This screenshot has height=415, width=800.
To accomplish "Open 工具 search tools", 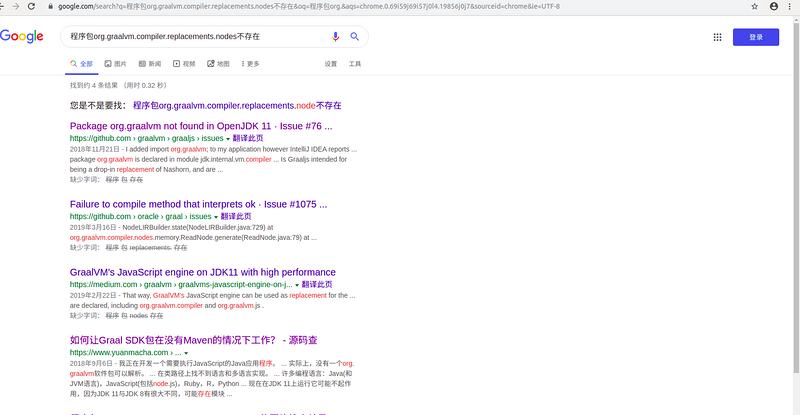I will coord(355,64).
